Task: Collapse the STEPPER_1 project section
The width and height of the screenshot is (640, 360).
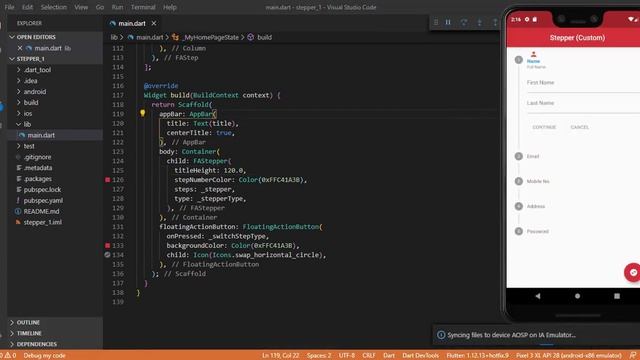Action: [x=12, y=59]
